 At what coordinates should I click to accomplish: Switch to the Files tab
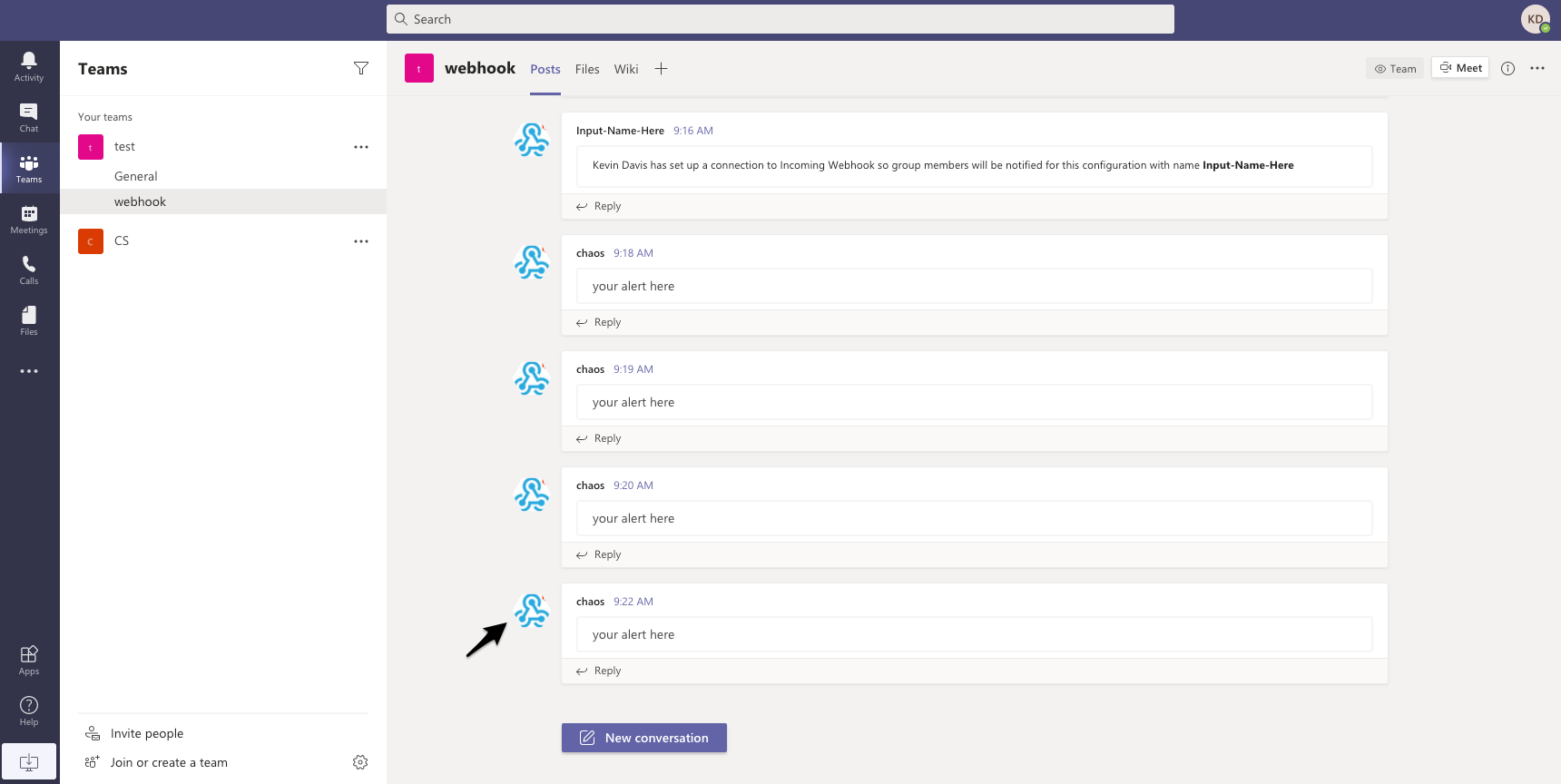(x=587, y=69)
